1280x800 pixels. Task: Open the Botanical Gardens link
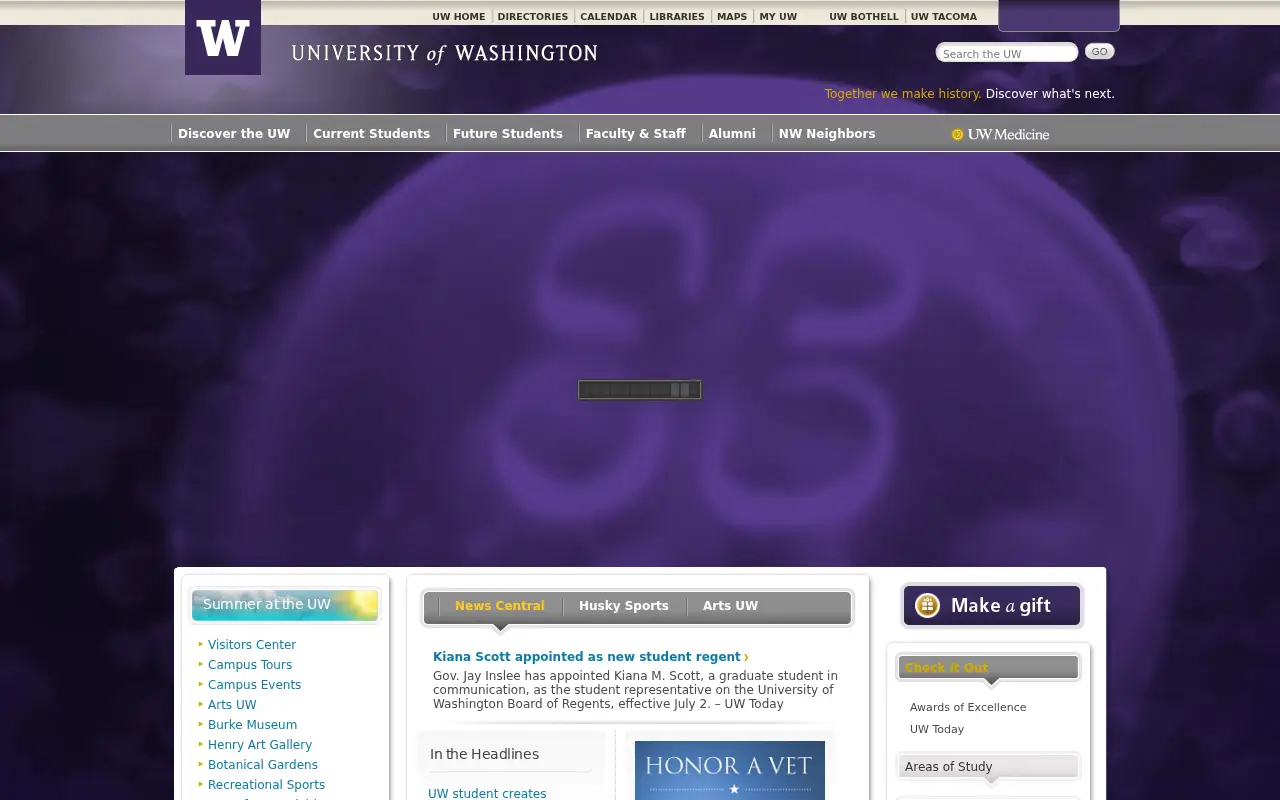click(x=263, y=765)
